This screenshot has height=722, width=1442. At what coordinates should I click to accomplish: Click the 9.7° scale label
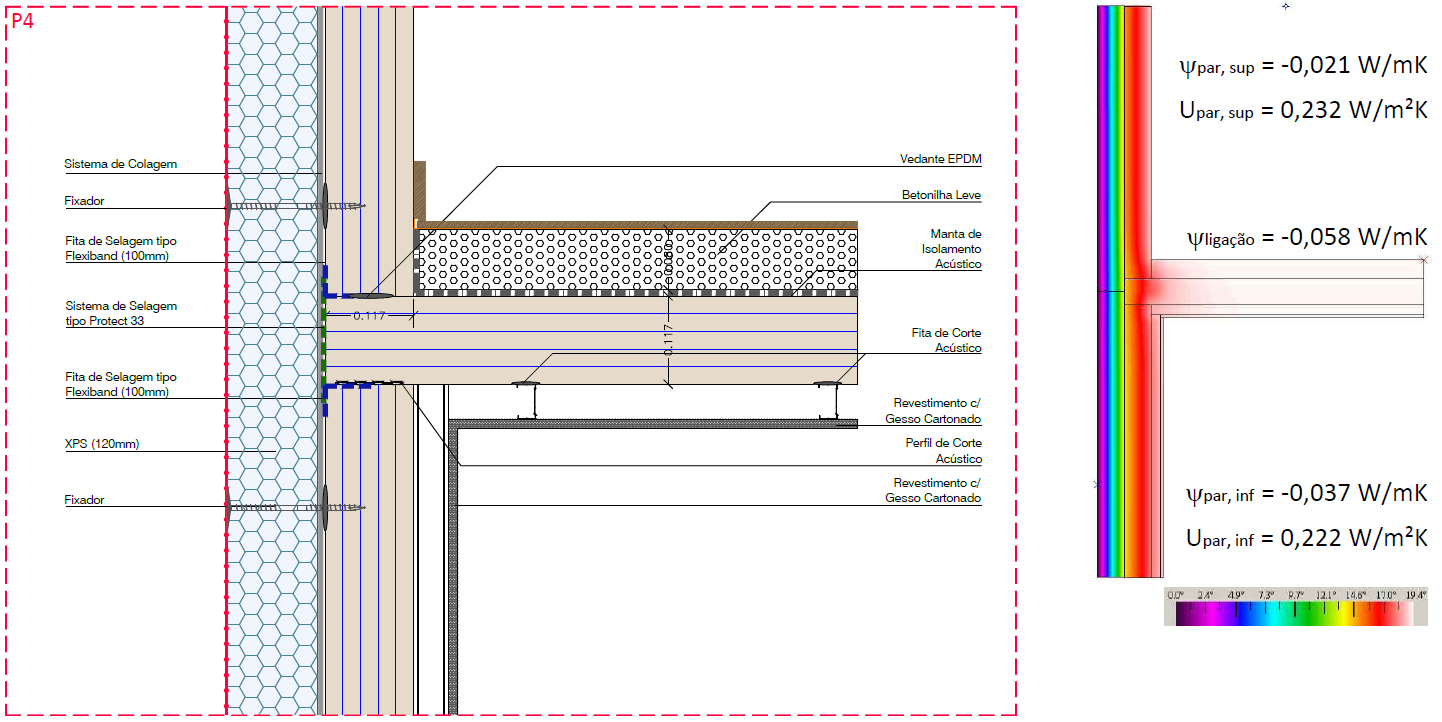coord(1295,595)
